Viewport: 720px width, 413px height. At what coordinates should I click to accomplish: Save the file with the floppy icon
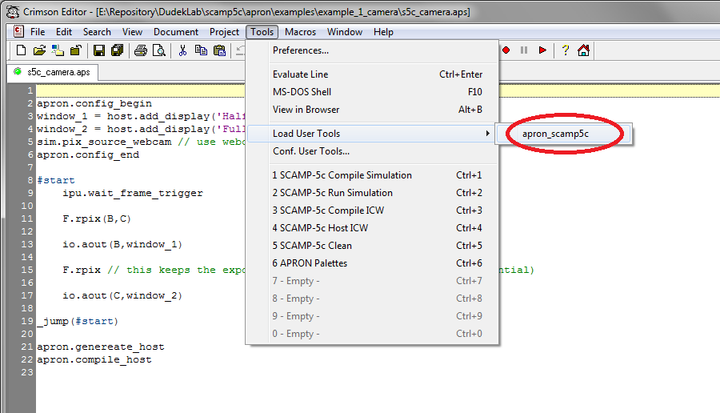pos(99,51)
